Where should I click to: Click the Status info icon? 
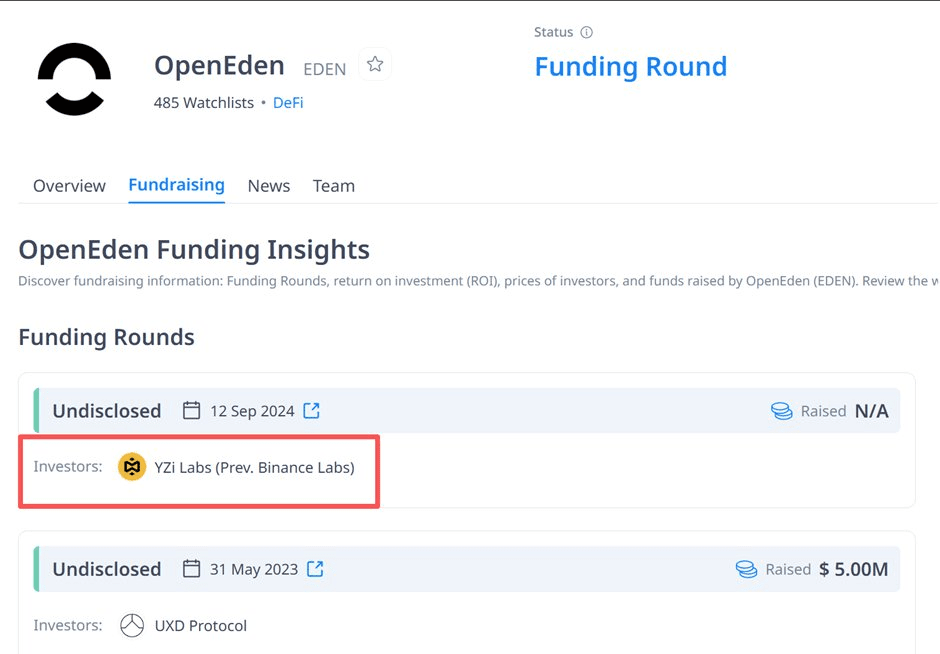[586, 32]
